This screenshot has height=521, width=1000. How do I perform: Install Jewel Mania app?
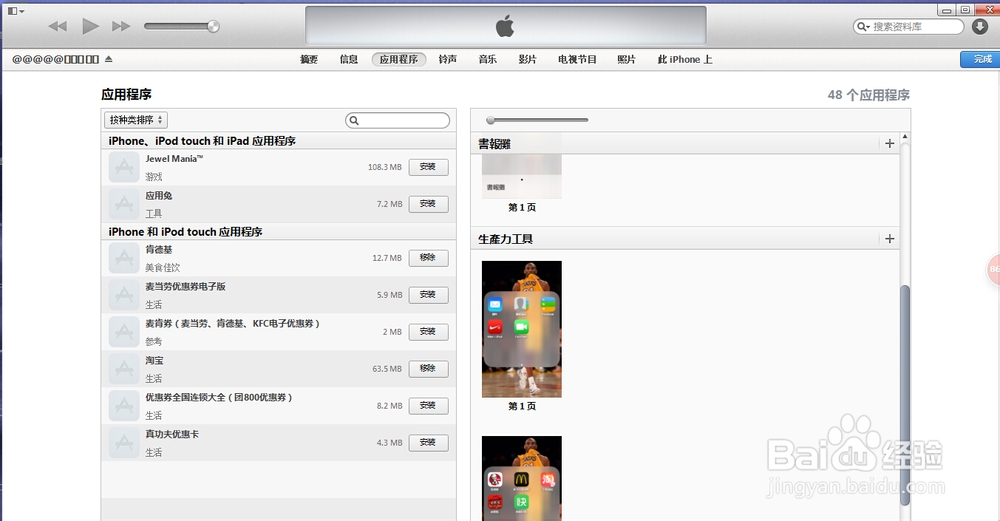pos(428,167)
